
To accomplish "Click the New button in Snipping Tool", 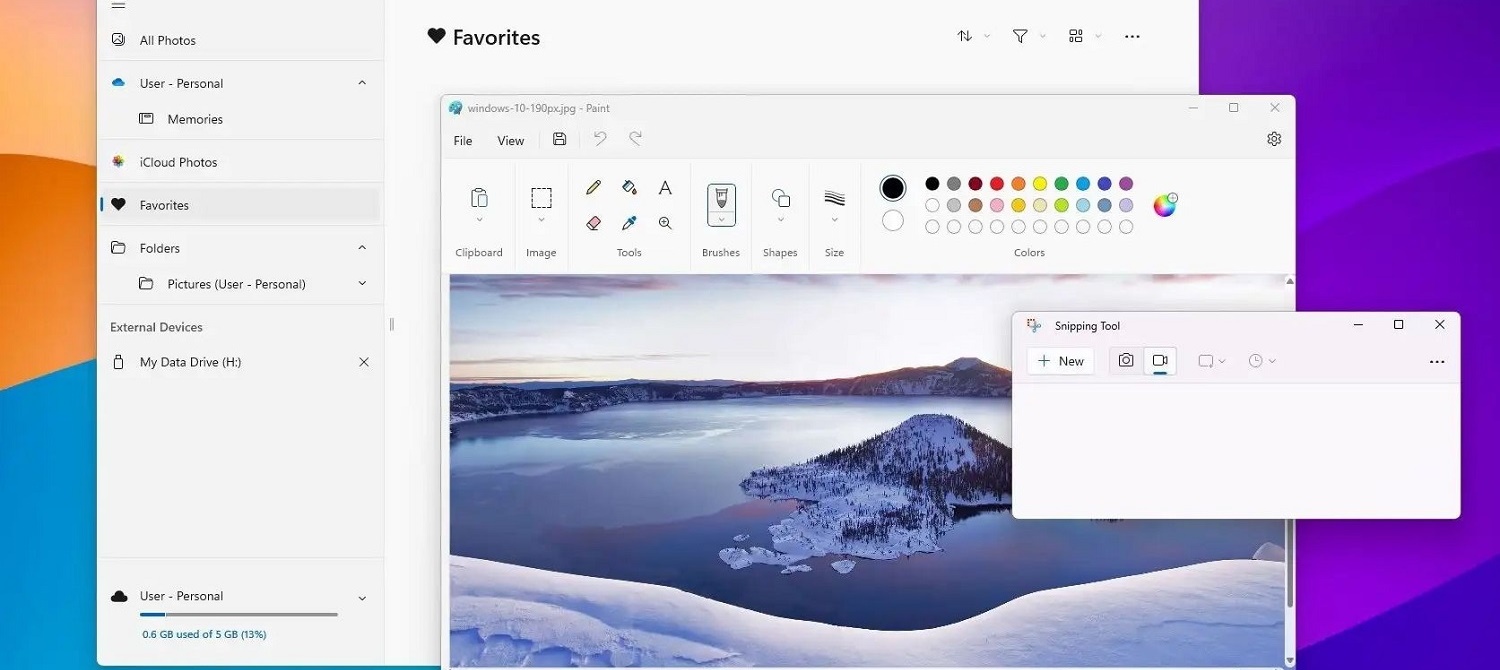I will (x=1059, y=360).
